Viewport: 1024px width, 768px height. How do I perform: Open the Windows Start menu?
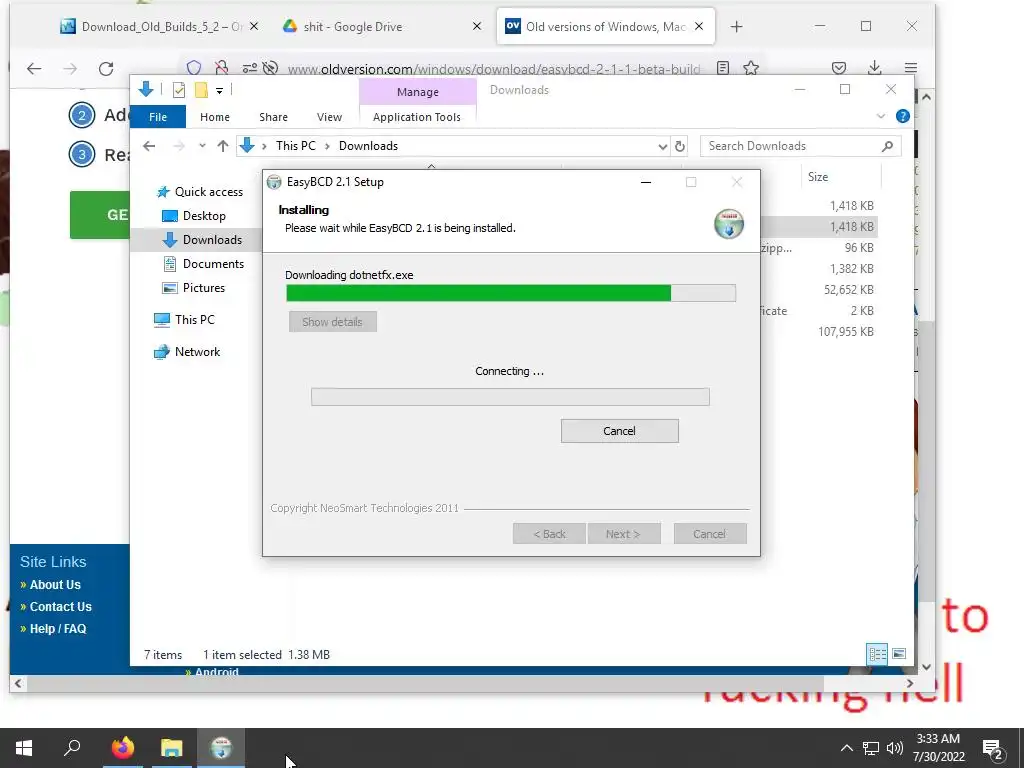[24, 748]
